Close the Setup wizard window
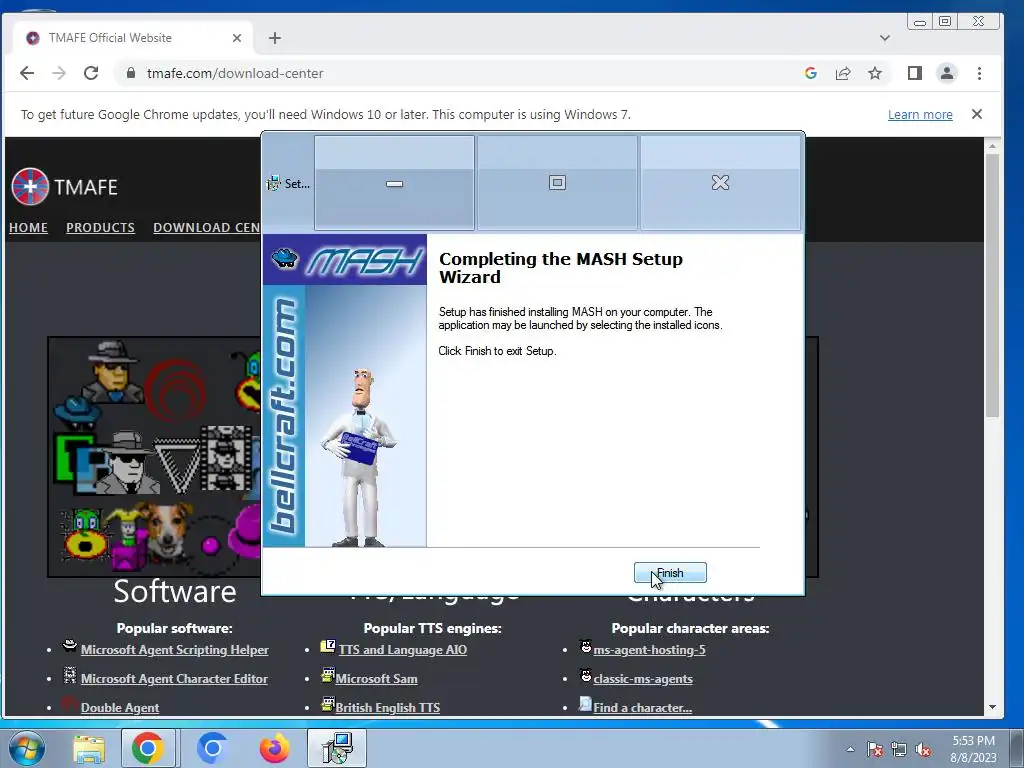Image resolution: width=1024 pixels, height=768 pixels. [x=720, y=183]
